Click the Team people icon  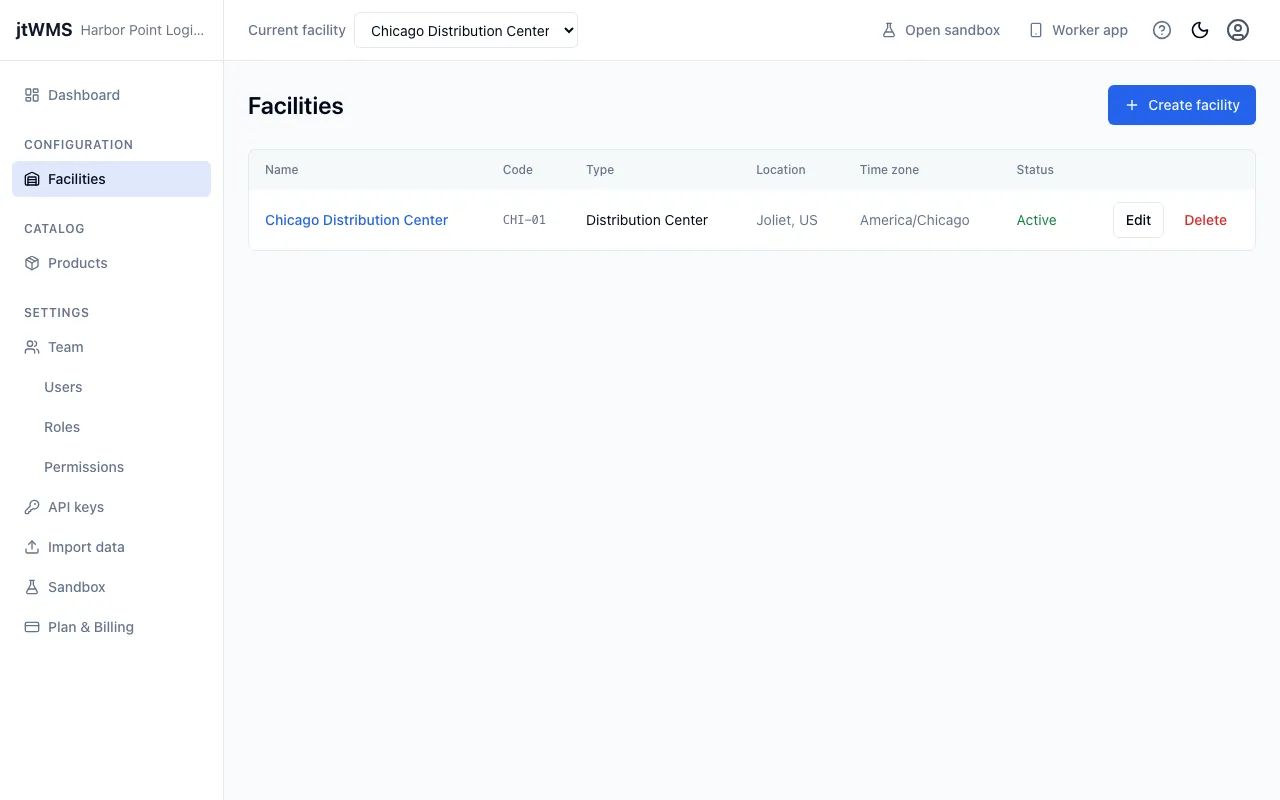(32, 347)
